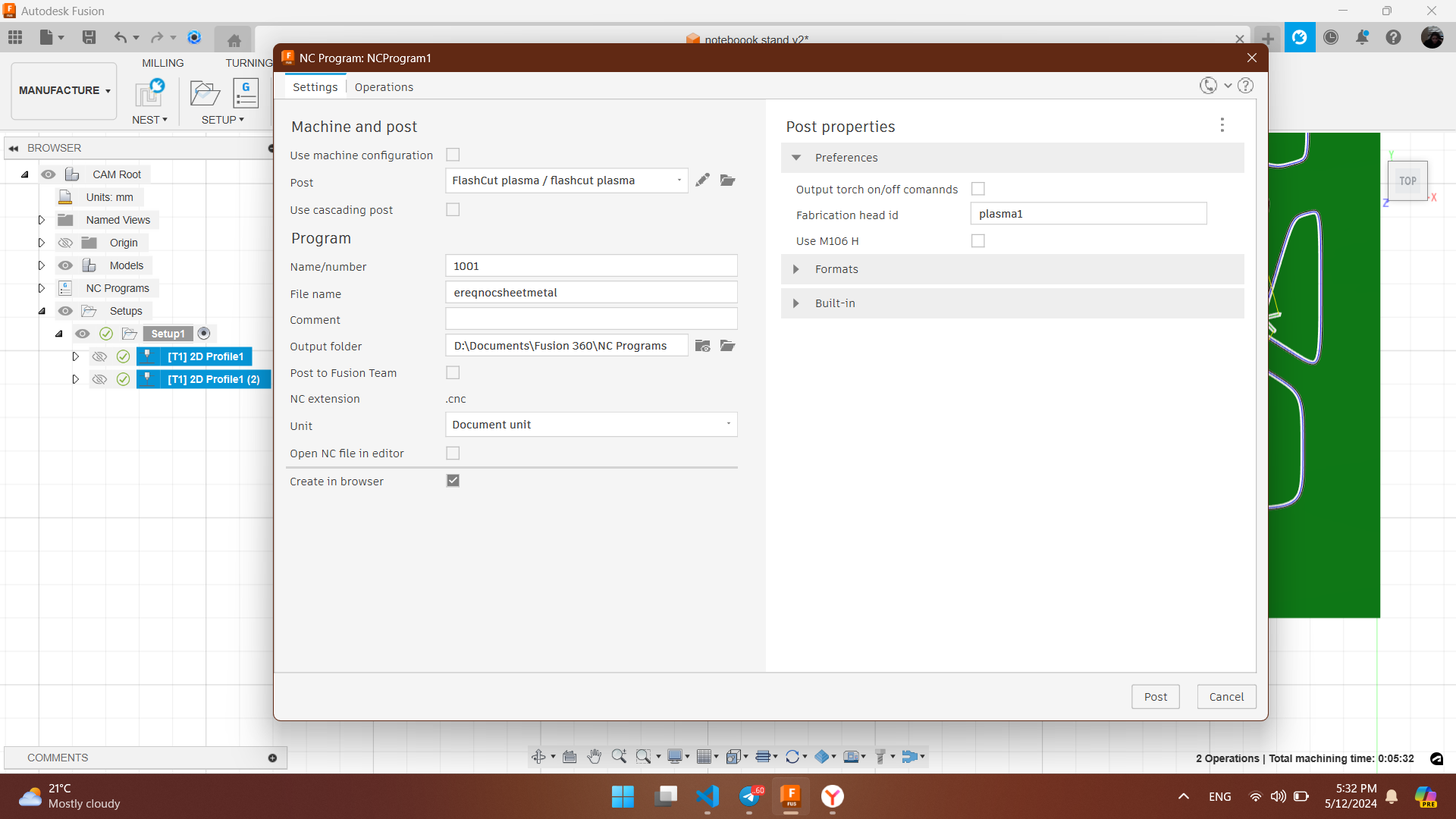The height and width of the screenshot is (819, 1456).
Task: Open the SETUP dropdown menu
Action: click(223, 120)
